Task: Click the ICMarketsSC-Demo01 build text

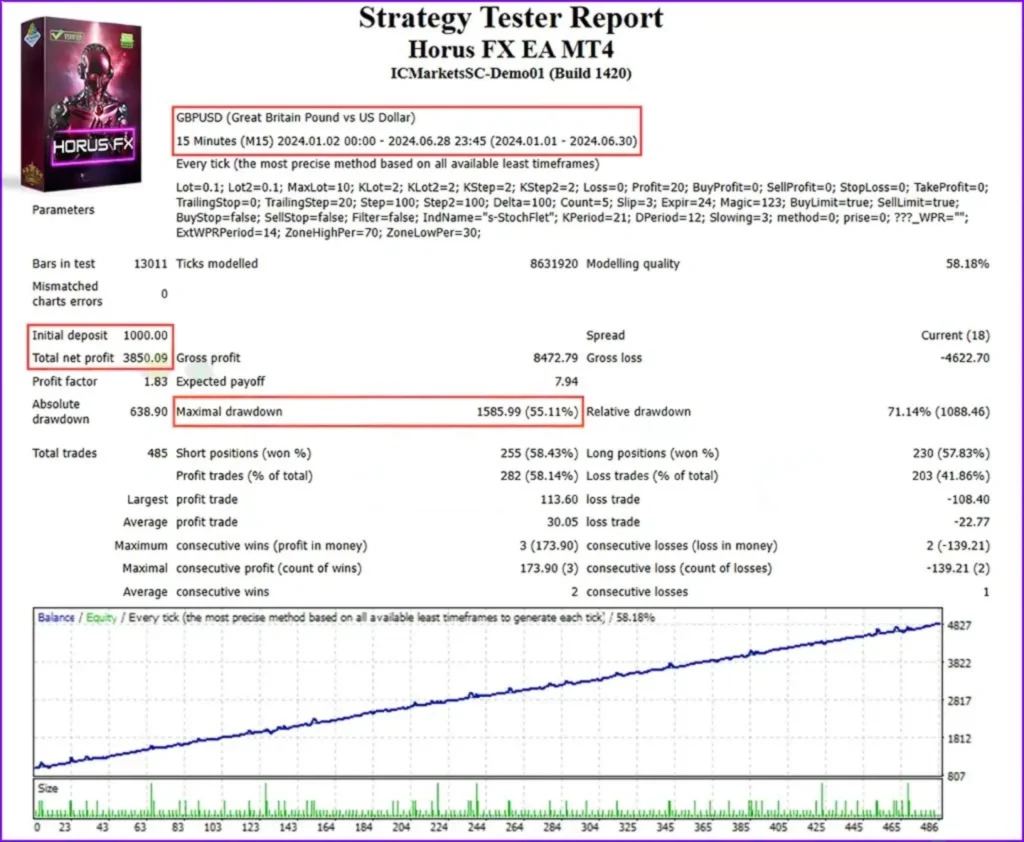Action: 511,73
